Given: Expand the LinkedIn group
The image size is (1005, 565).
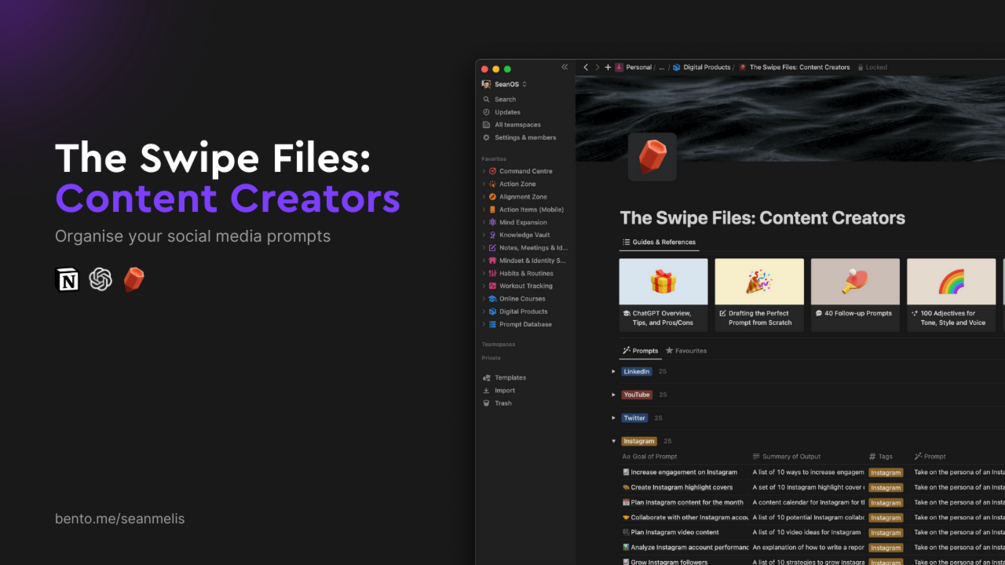Looking at the screenshot, I should 613,372.
